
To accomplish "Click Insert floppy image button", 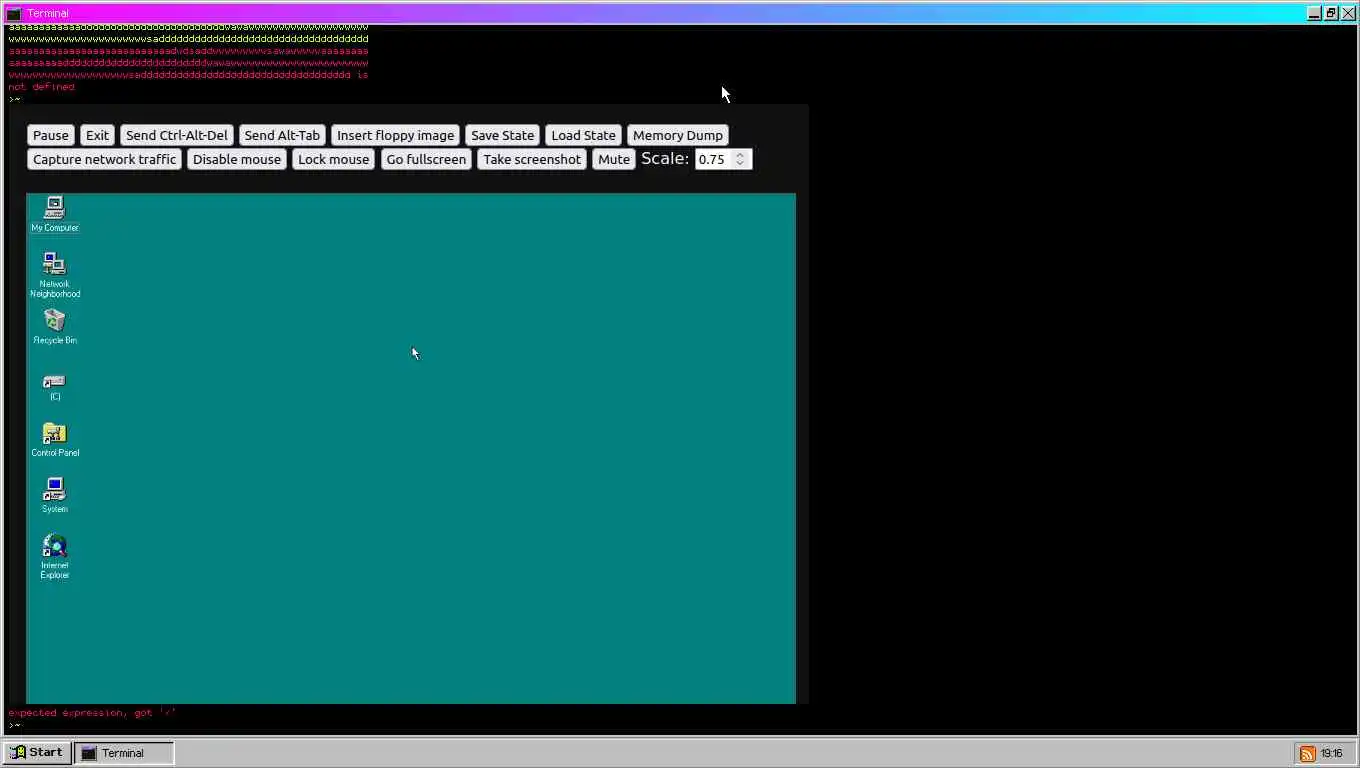I will point(395,135).
